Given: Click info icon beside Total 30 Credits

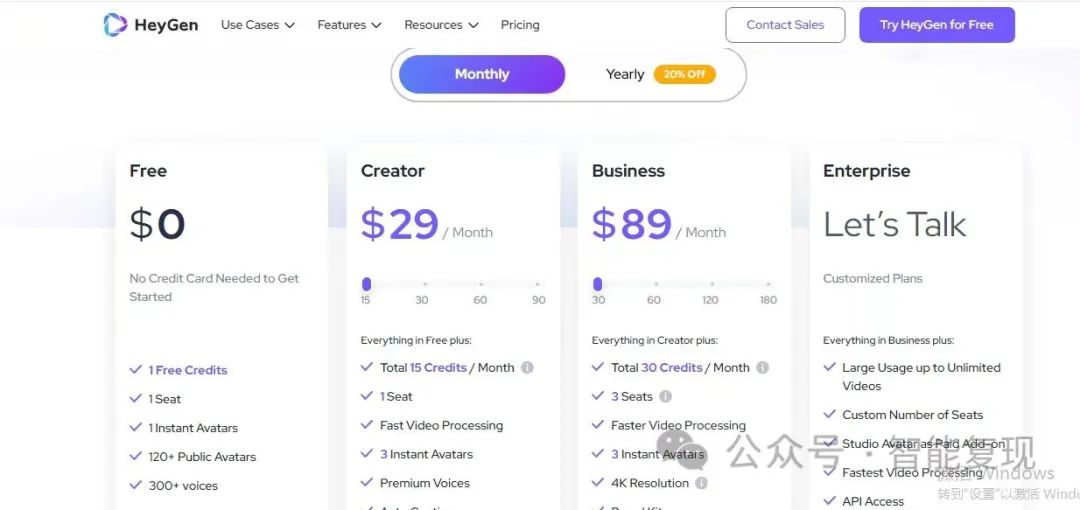Looking at the screenshot, I should [762, 367].
